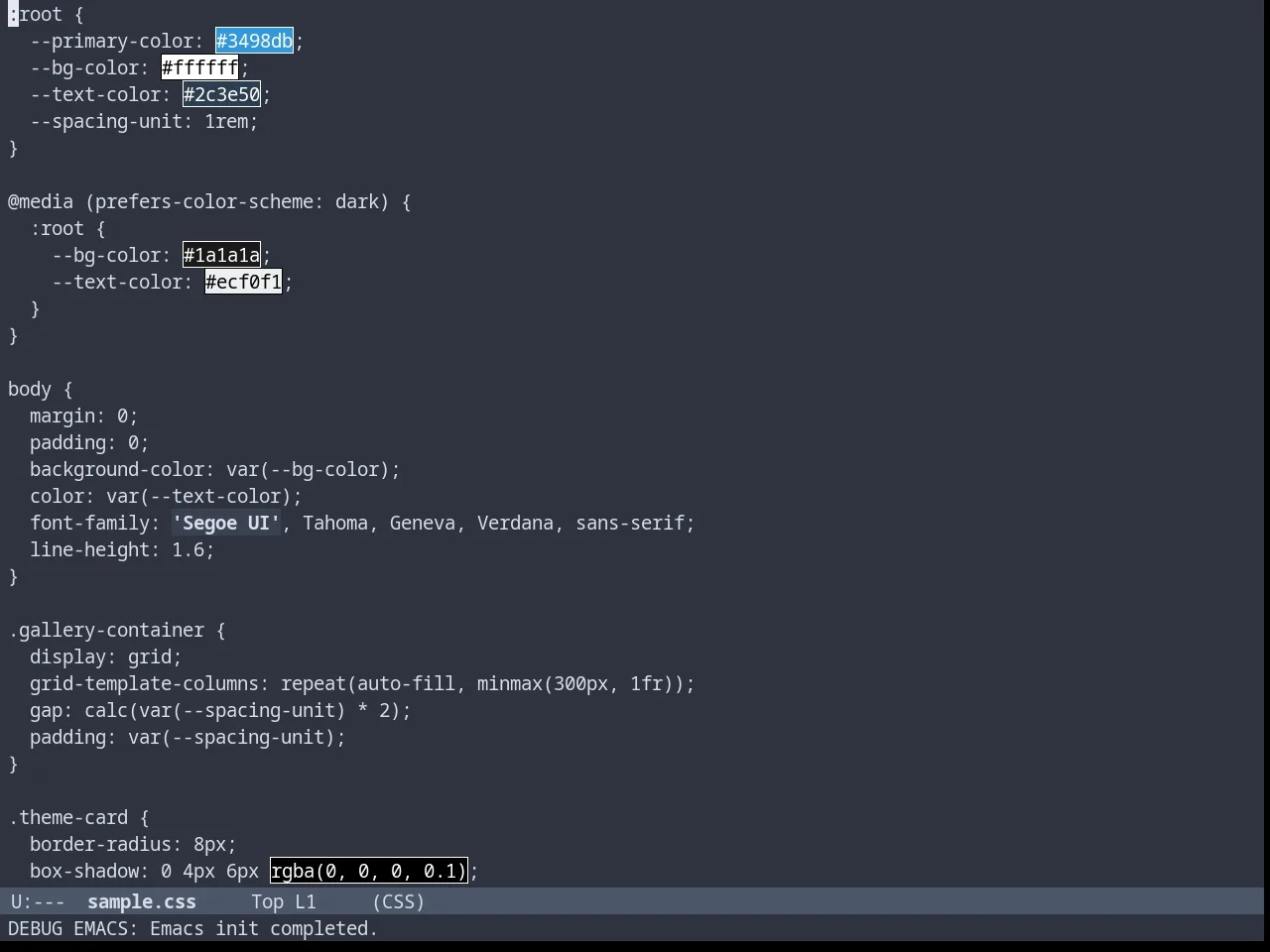The image size is (1270, 952).
Task: Click the 'margin: 0;' declaration
Action: point(83,416)
